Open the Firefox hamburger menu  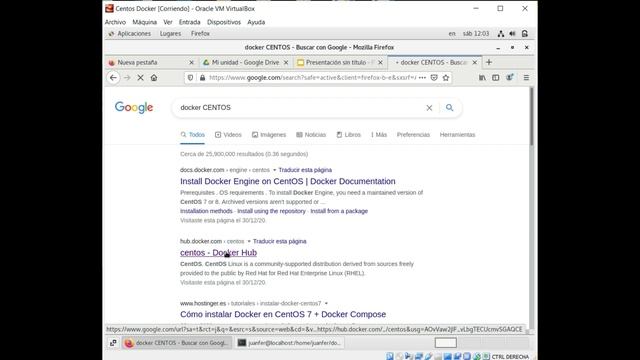coord(526,78)
